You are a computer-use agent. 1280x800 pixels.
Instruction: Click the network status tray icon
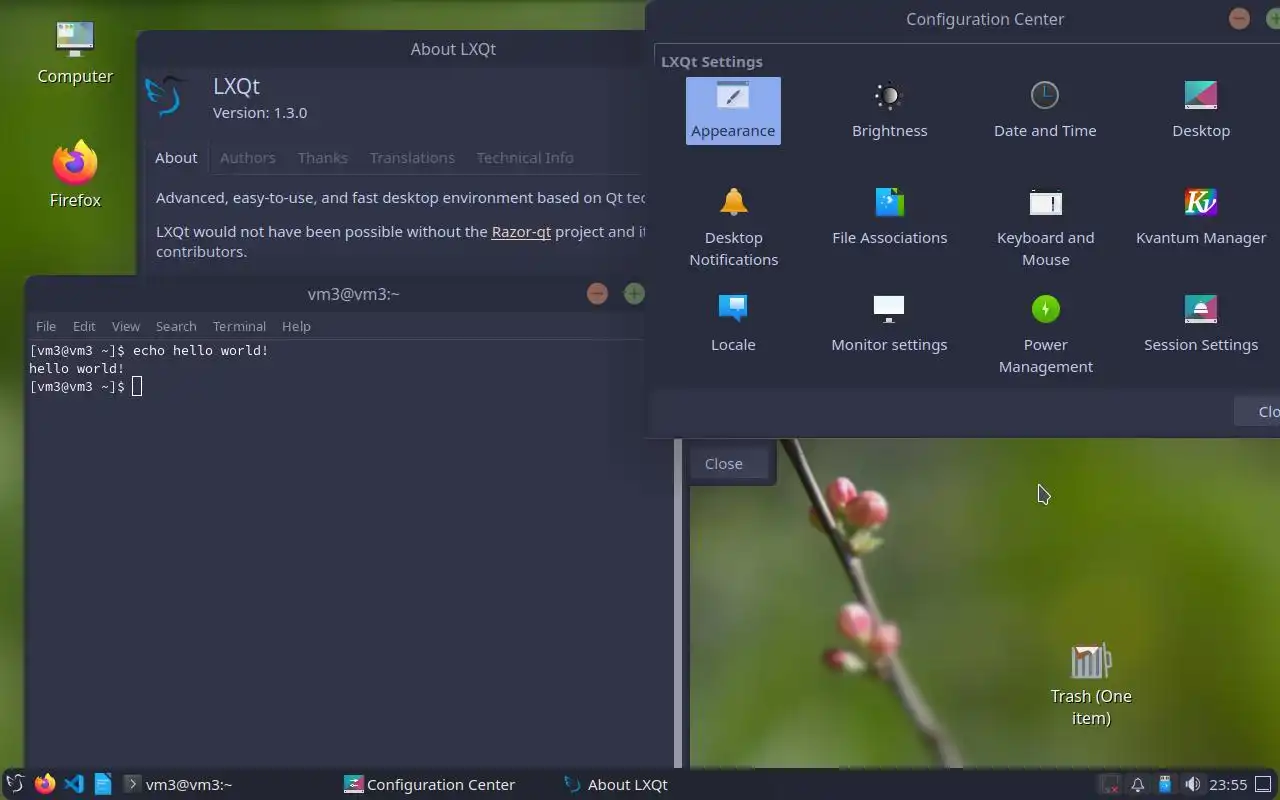(x=1110, y=785)
